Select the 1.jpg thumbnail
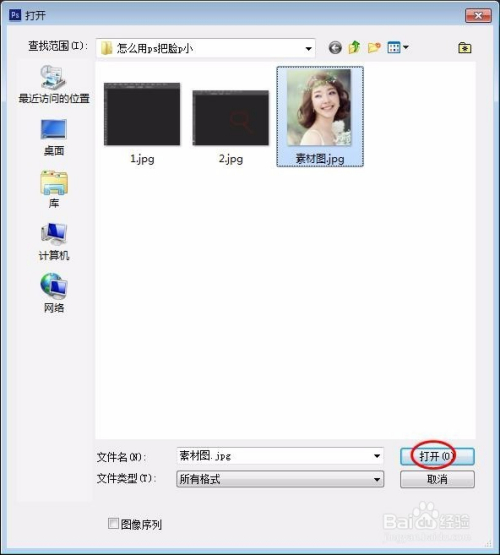 (x=142, y=114)
